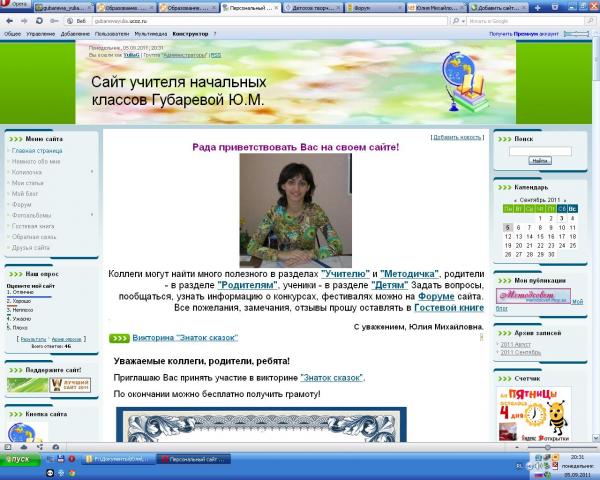This screenshot has width=600, height=480.
Task: Follow the "Учителю" link in welcome text
Action: (346, 274)
